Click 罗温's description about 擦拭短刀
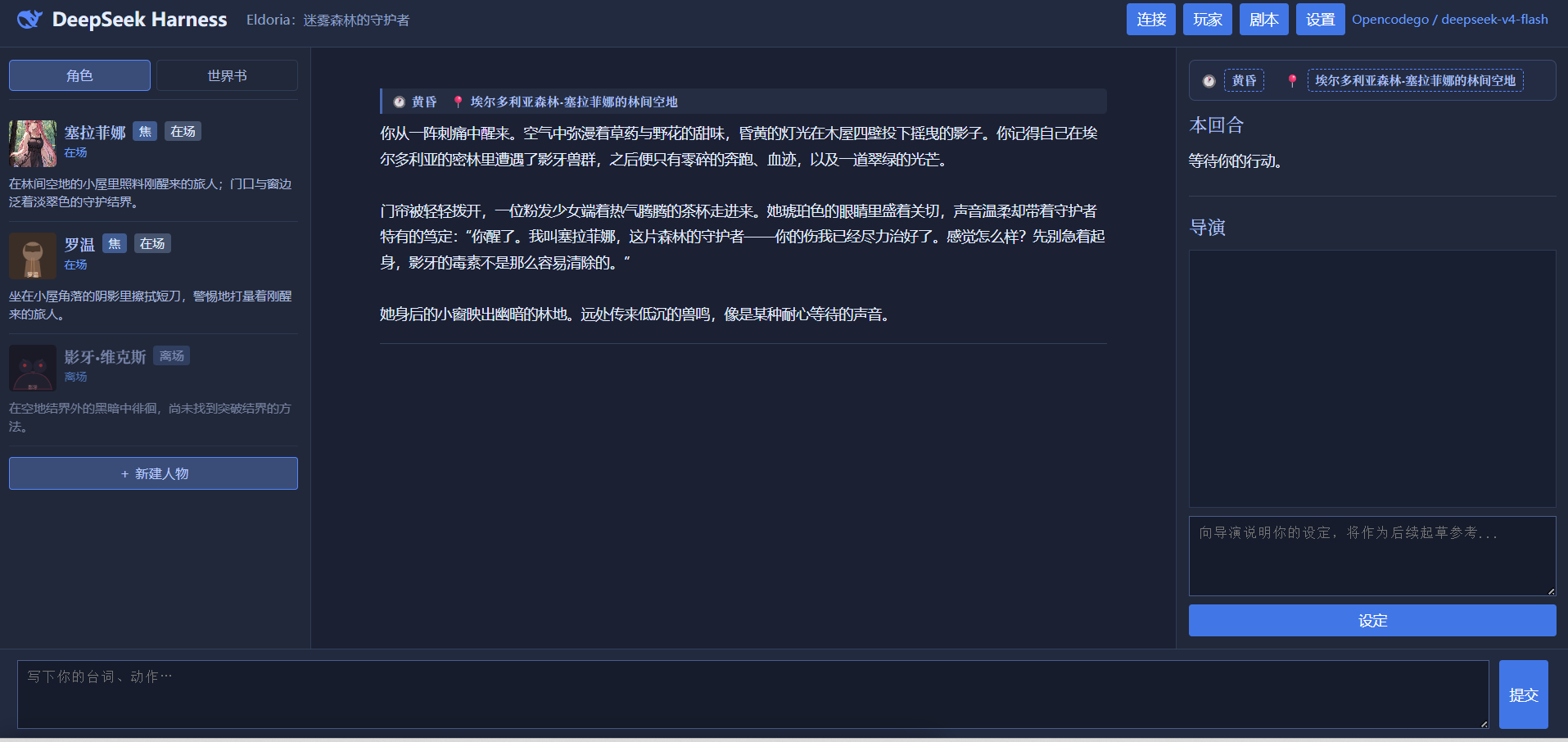The height and width of the screenshot is (742, 1568). [x=151, y=305]
